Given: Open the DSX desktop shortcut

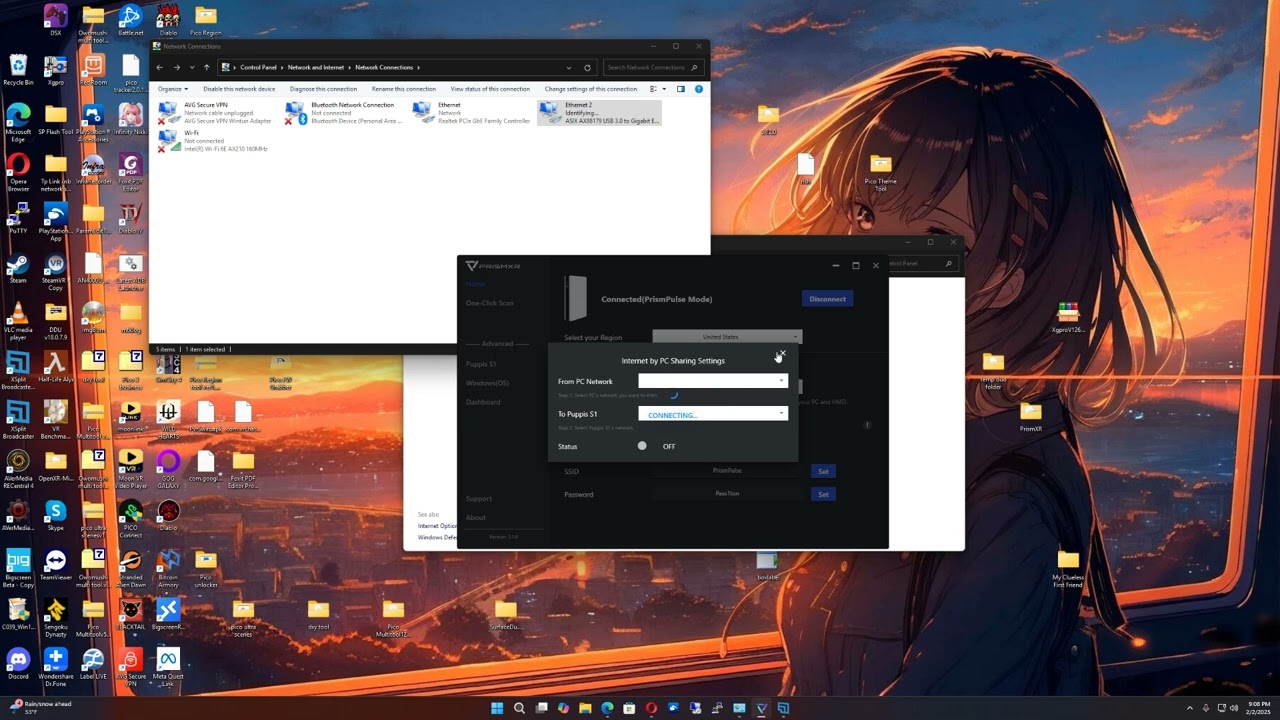Looking at the screenshot, I should pos(55,21).
